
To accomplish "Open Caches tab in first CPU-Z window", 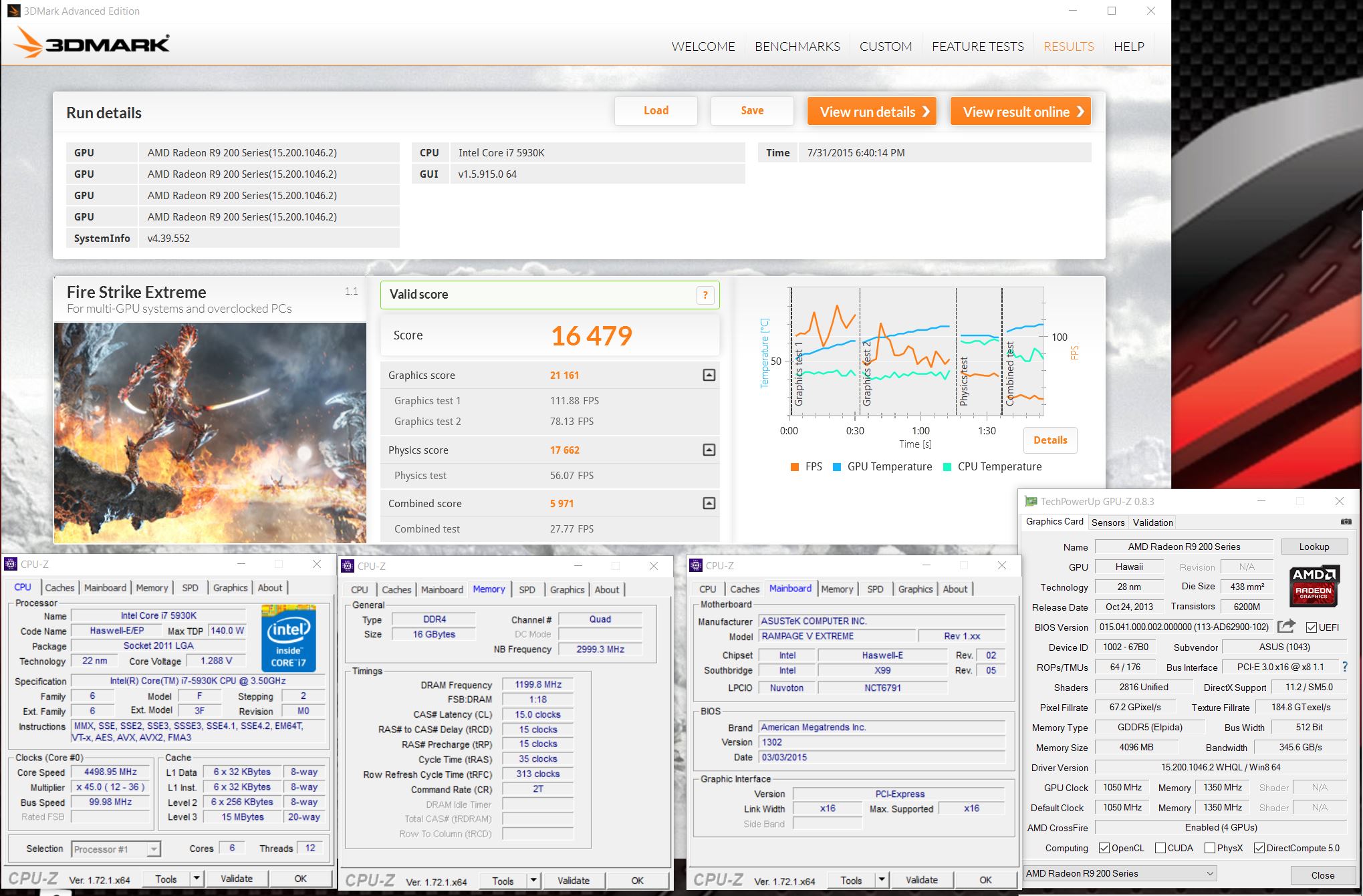I will [x=59, y=587].
